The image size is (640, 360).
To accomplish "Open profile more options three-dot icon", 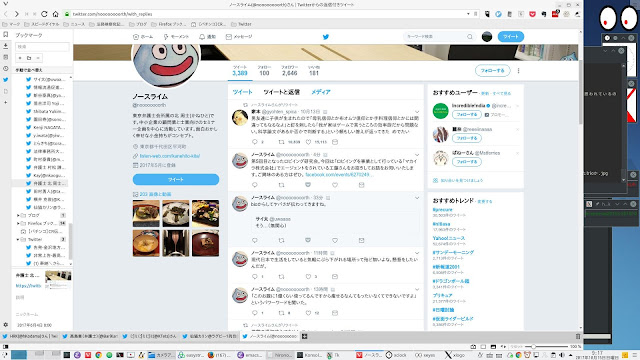I will tap(518, 71).
